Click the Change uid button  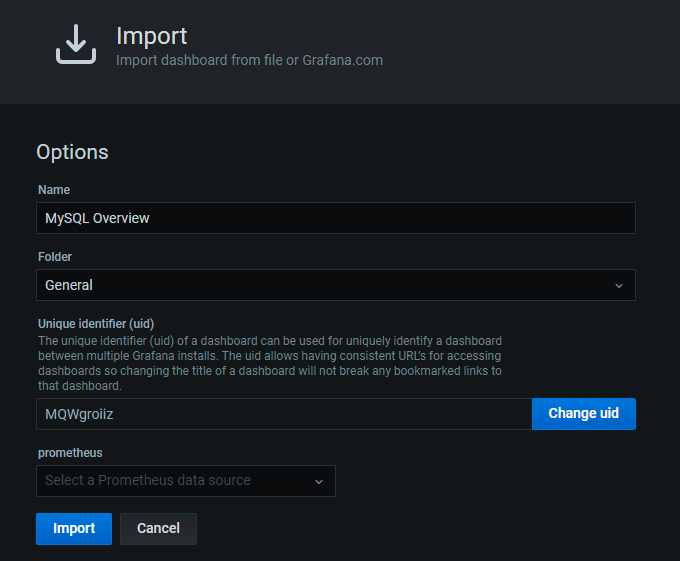click(x=584, y=414)
